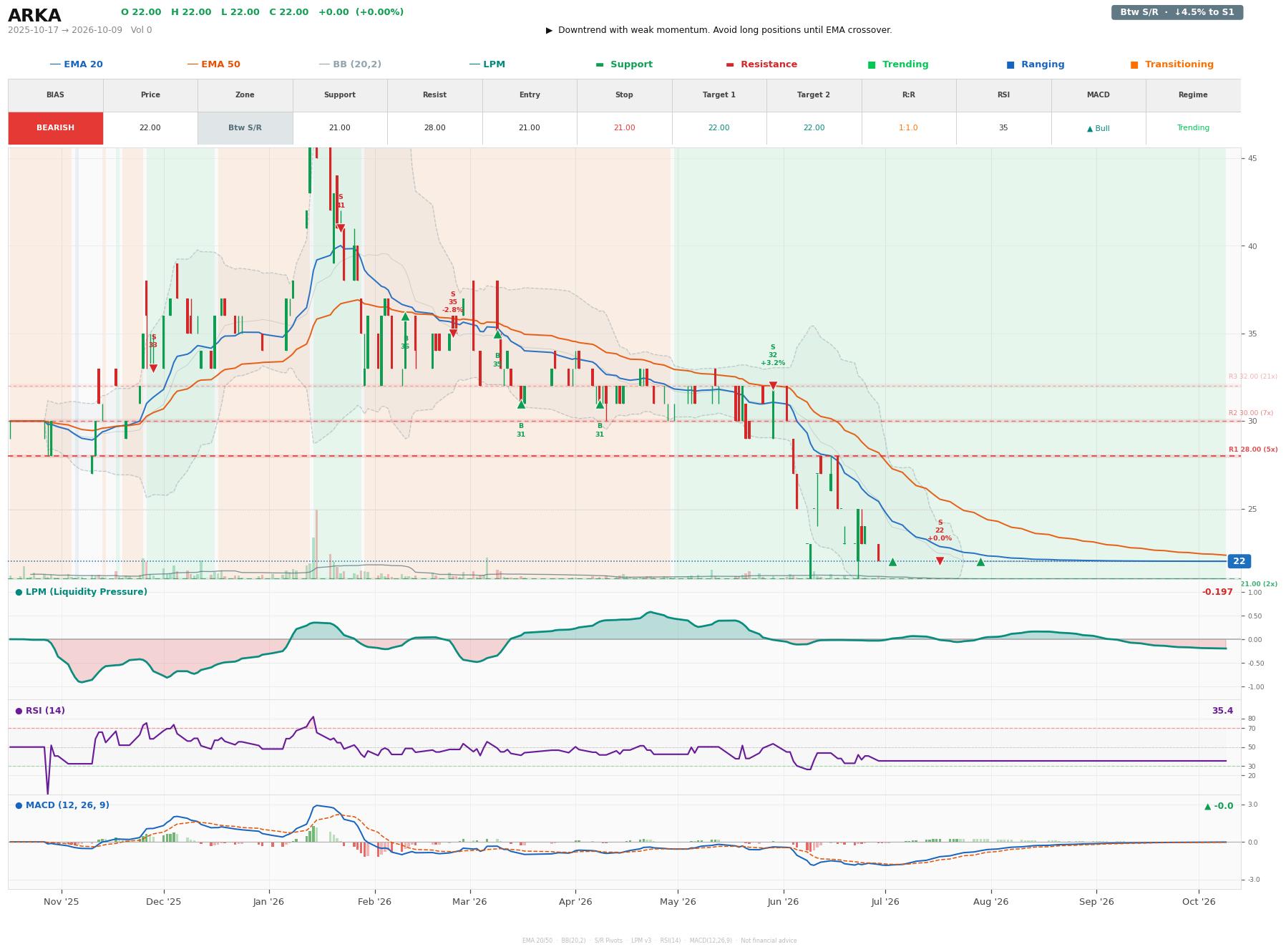Viewport: 1286px width, 952px height.
Task: Select the Transitioning legend entry
Action: pyautogui.click(x=1172, y=64)
